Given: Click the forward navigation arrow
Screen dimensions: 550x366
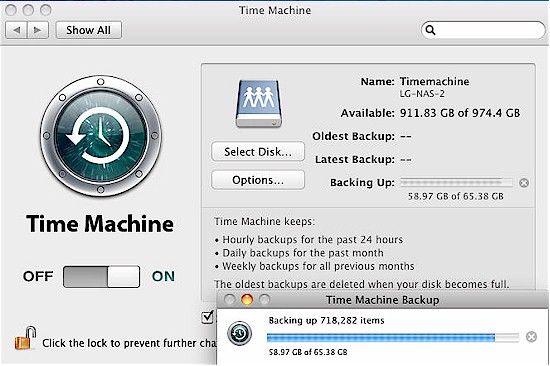Looking at the screenshot, I should coord(38,30).
